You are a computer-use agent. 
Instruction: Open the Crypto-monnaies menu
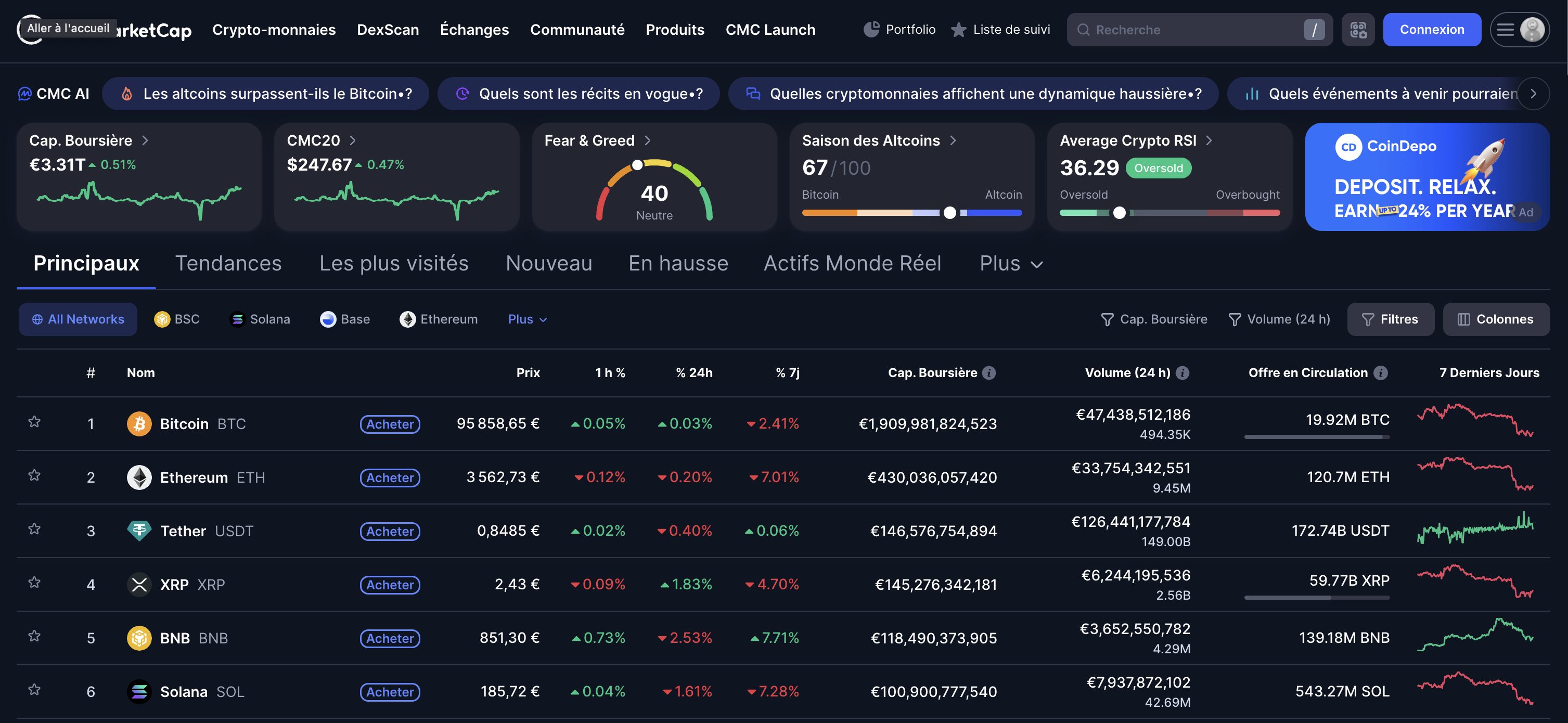274,29
